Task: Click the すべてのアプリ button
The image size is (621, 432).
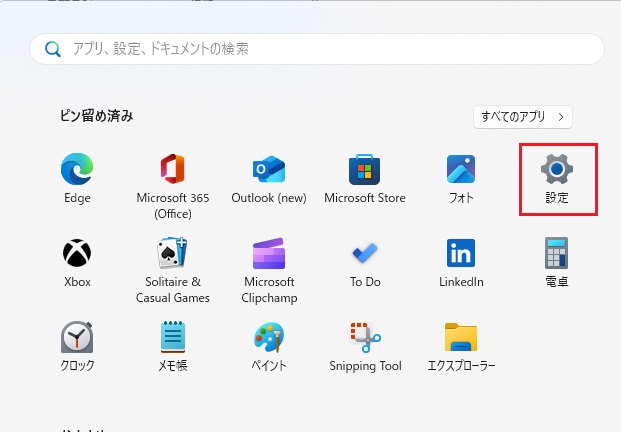Action: point(523,117)
